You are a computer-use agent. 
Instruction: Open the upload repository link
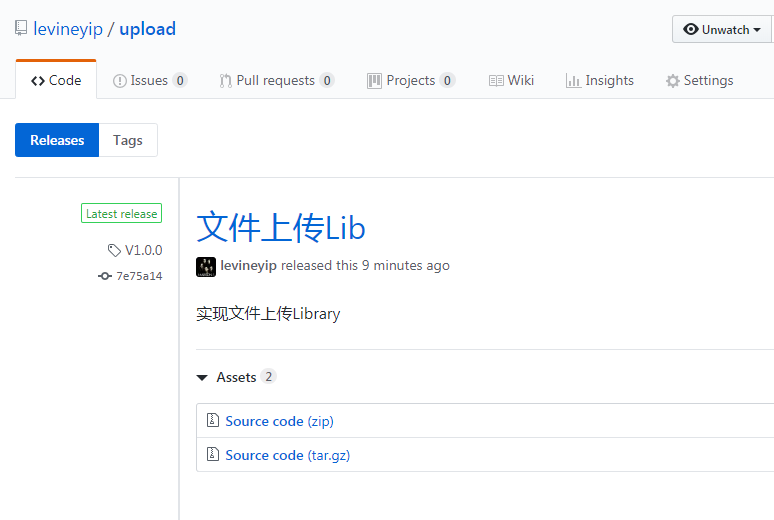point(148,29)
